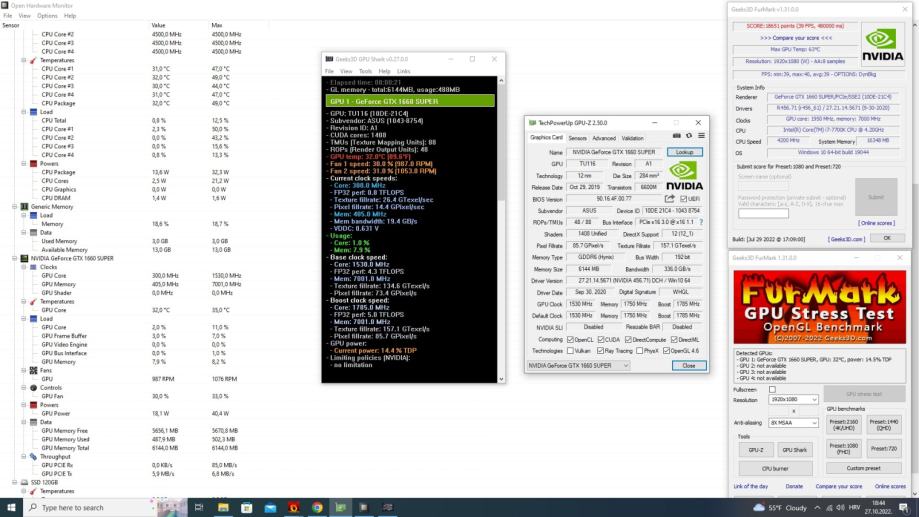
Task: Toggle the UEFI checkbox in GPU-Z
Action: tap(683, 199)
